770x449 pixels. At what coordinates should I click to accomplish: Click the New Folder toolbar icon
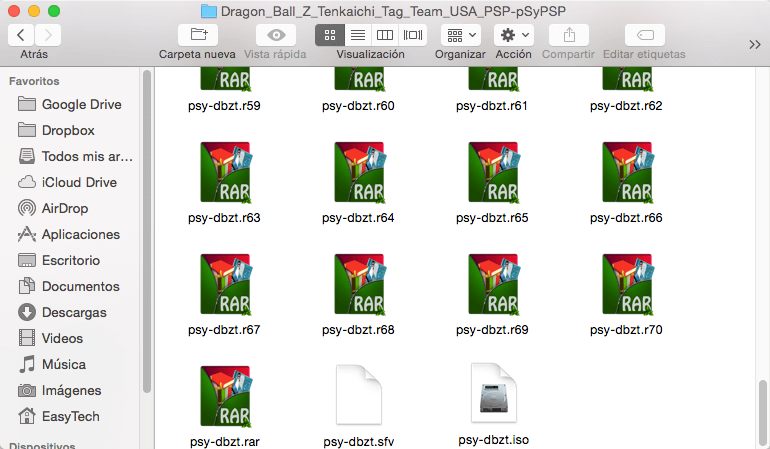pos(197,35)
